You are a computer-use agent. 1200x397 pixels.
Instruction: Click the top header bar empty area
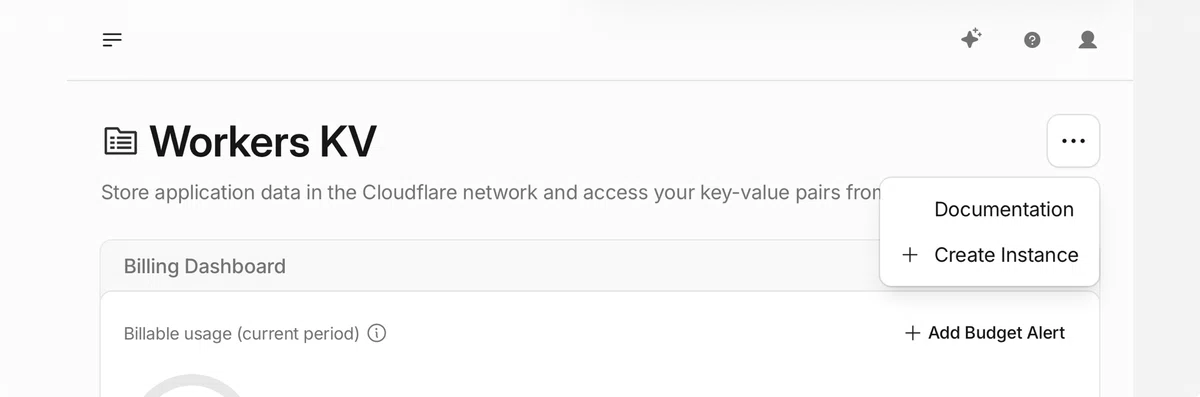tap(540, 40)
